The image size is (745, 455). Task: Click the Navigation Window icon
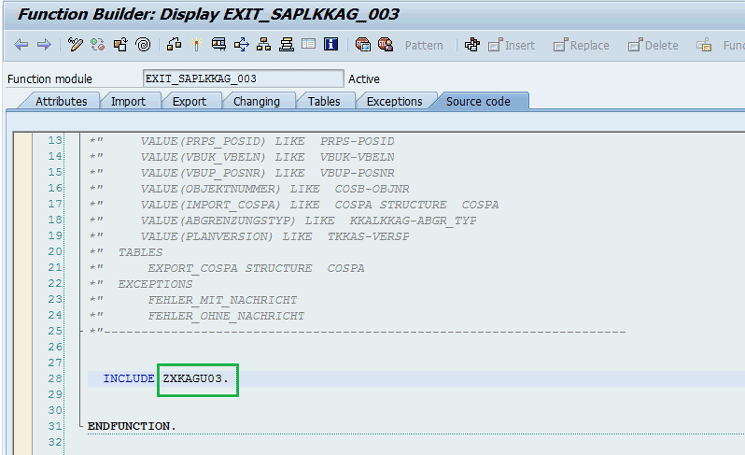pos(286,45)
